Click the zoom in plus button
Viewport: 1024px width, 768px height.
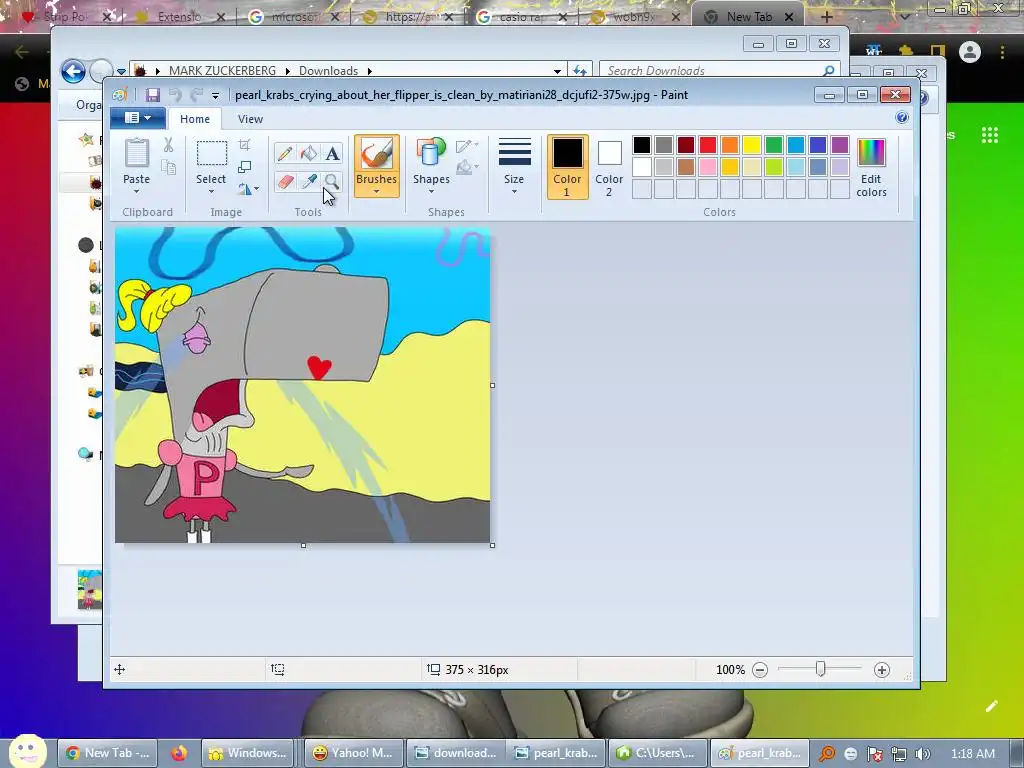pyautogui.click(x=882, y=670)
